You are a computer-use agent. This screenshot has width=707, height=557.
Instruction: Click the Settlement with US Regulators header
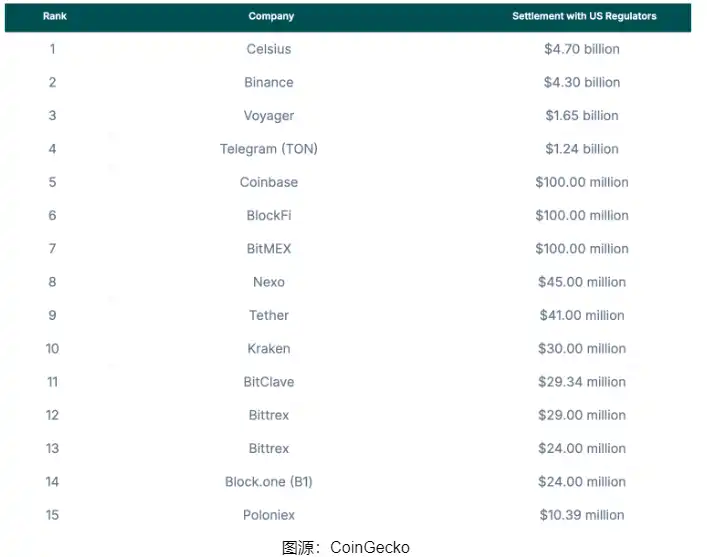point(584,16)
